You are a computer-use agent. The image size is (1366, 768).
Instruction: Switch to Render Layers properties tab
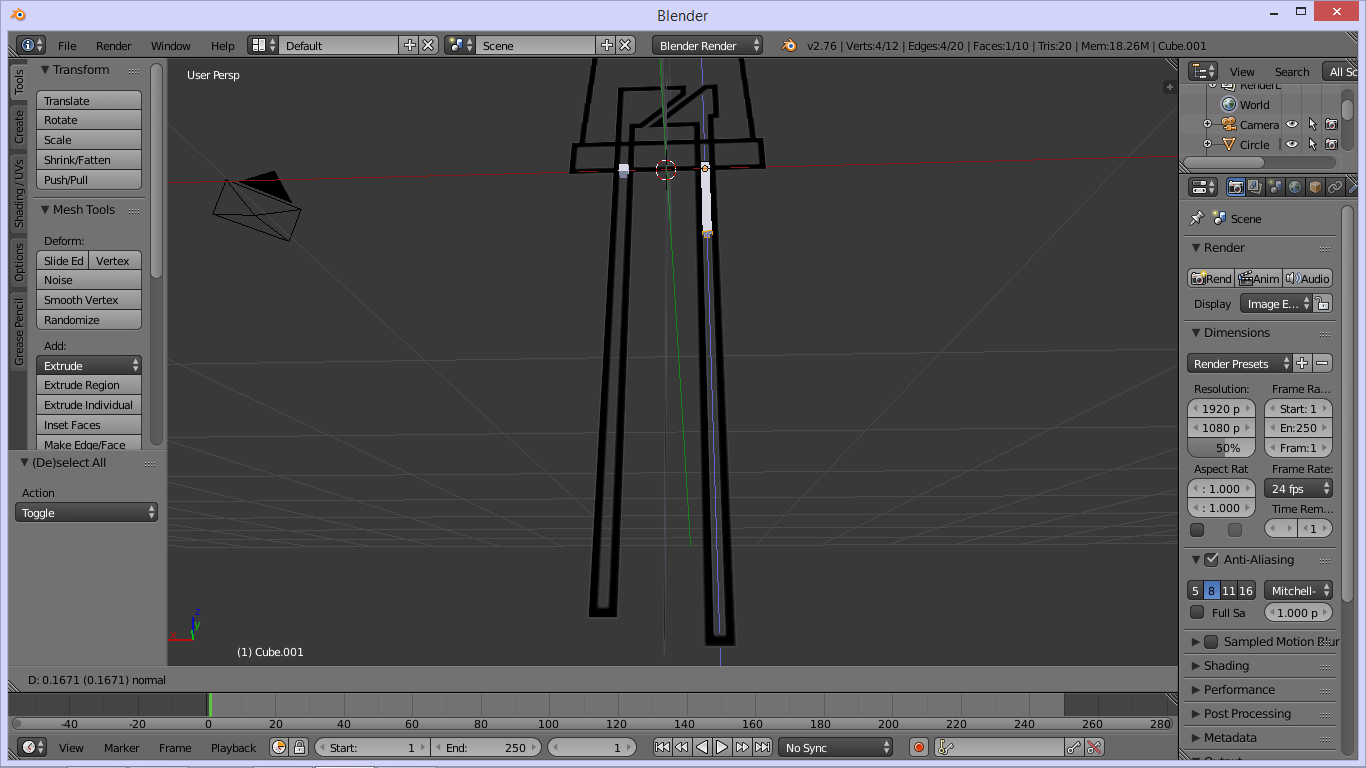(1255, 187)
